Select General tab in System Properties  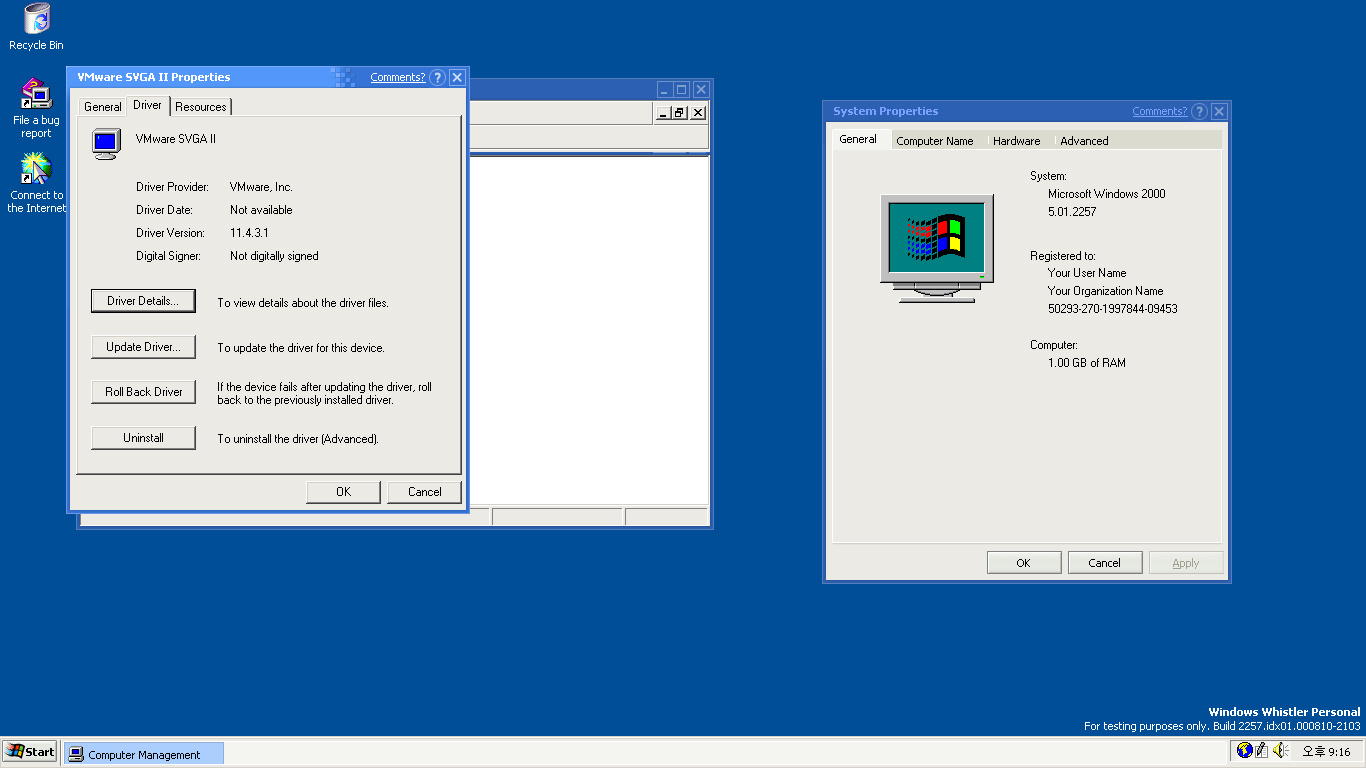pos(858,139)
